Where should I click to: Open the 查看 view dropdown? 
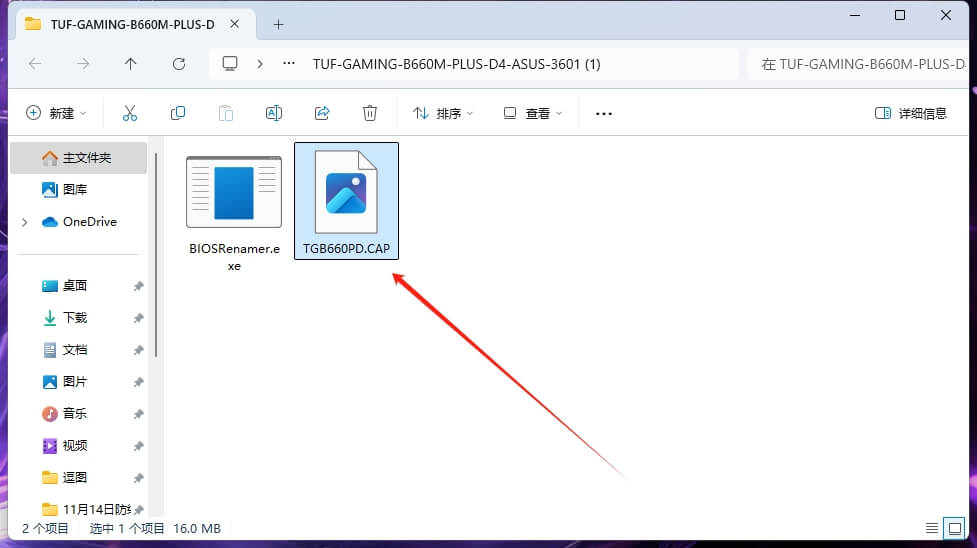(533, 113)
